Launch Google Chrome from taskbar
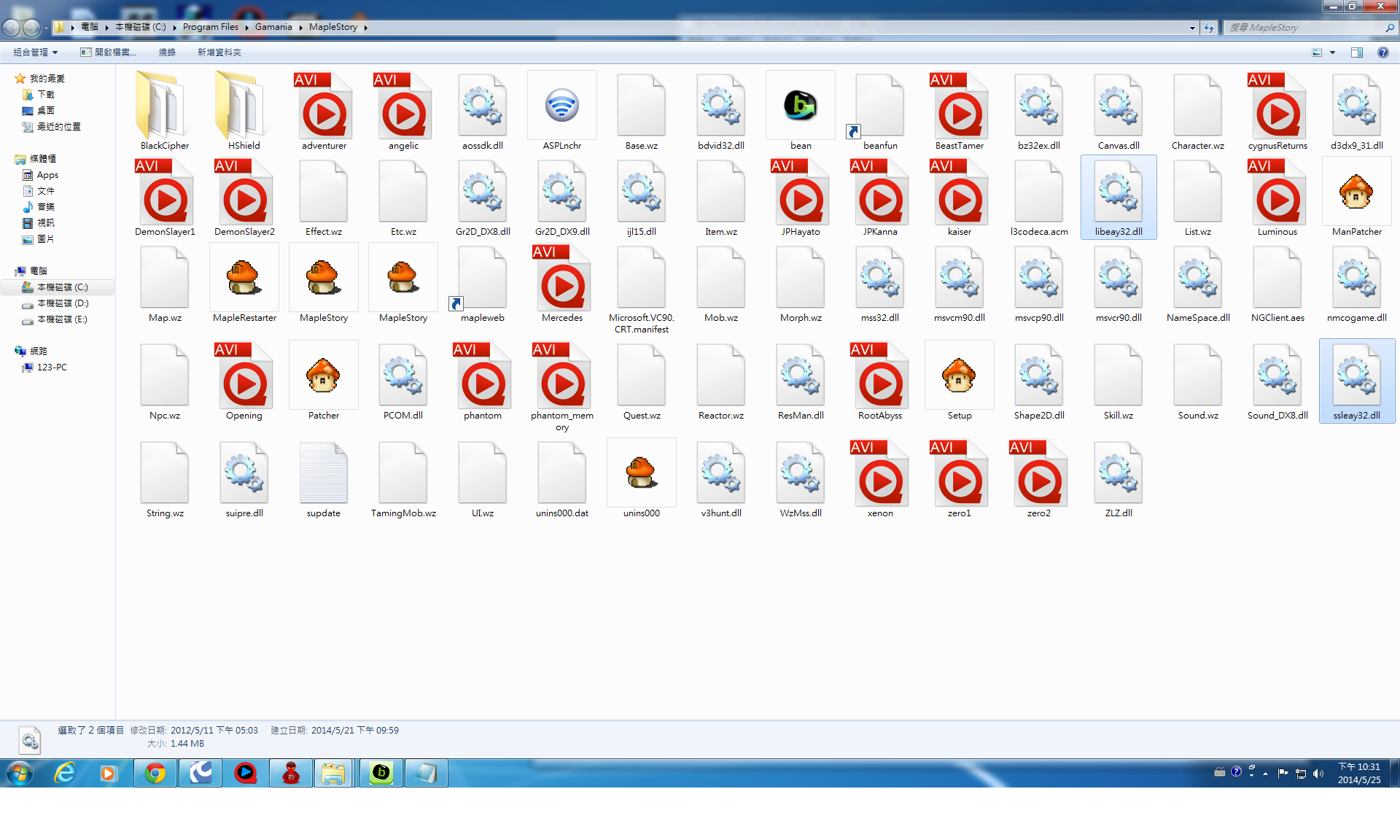 click(155, 773)
